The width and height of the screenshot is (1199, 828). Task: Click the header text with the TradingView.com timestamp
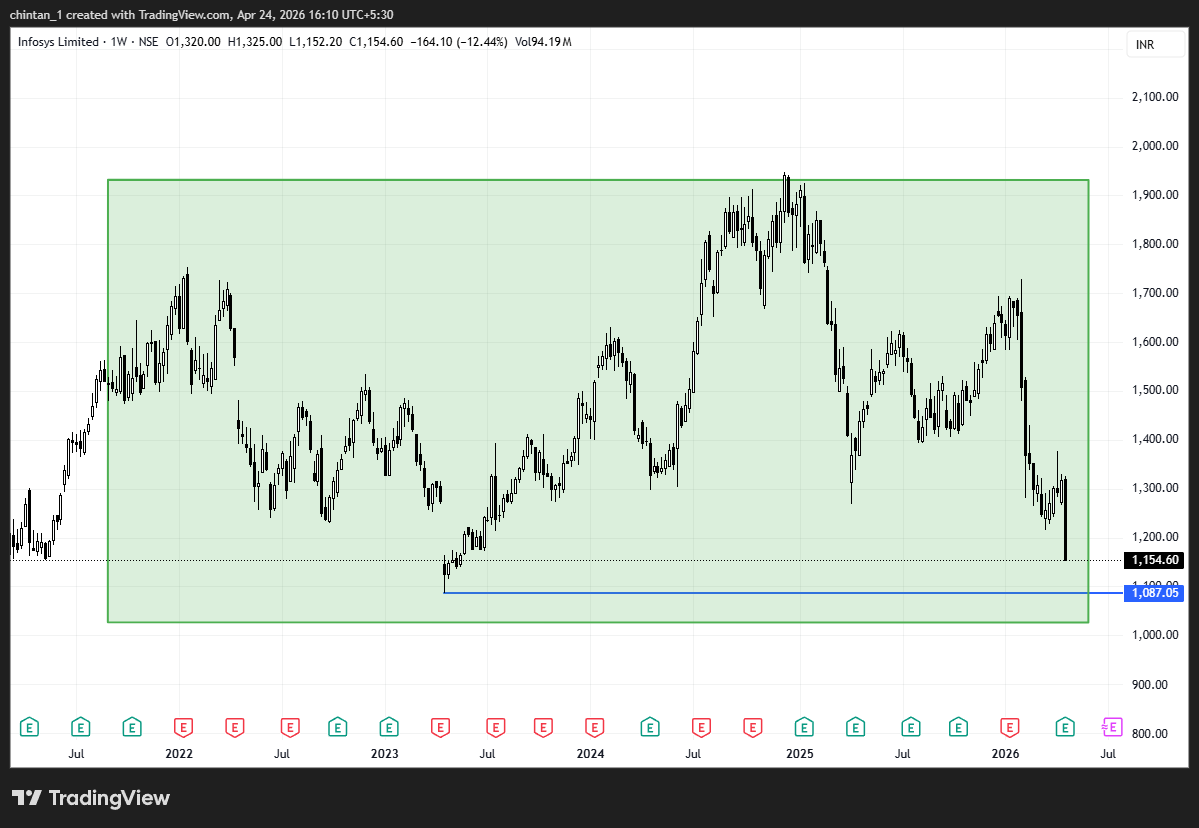tap(201, 15)
